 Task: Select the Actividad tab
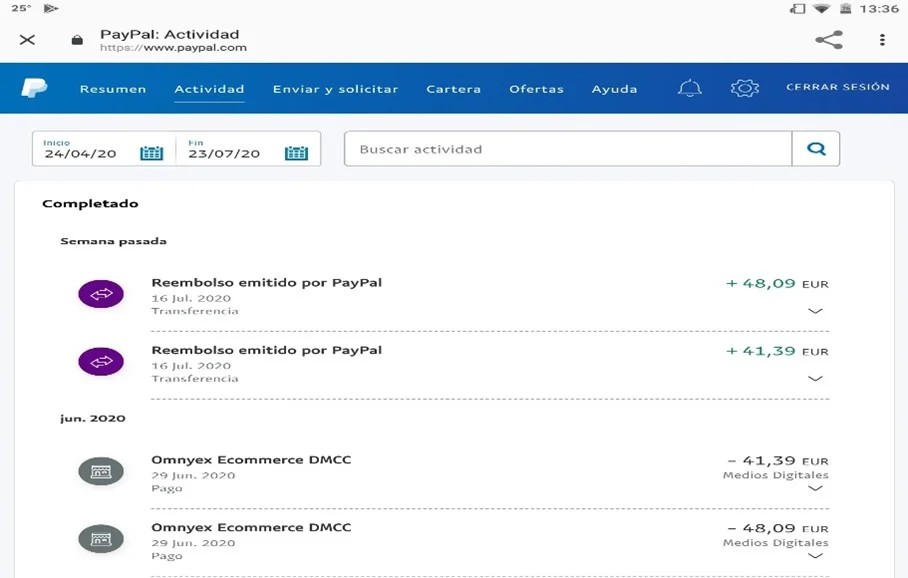tap(209, 89)
